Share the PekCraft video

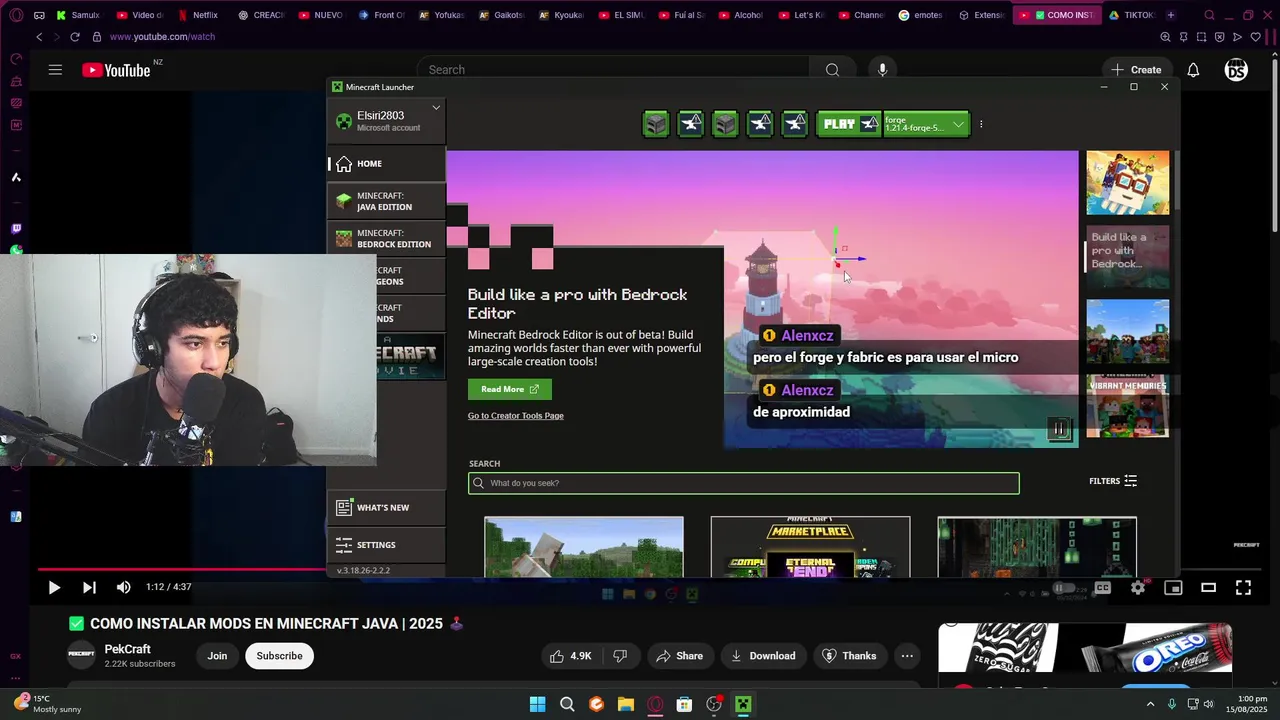680,656
